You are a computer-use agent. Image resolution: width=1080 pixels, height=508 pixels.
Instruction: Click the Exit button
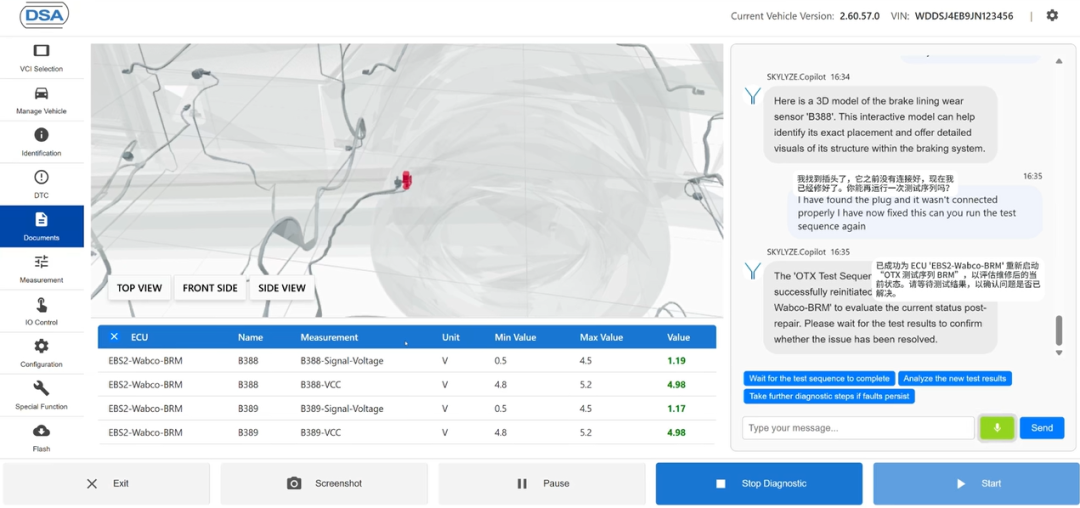pos(106,483)
